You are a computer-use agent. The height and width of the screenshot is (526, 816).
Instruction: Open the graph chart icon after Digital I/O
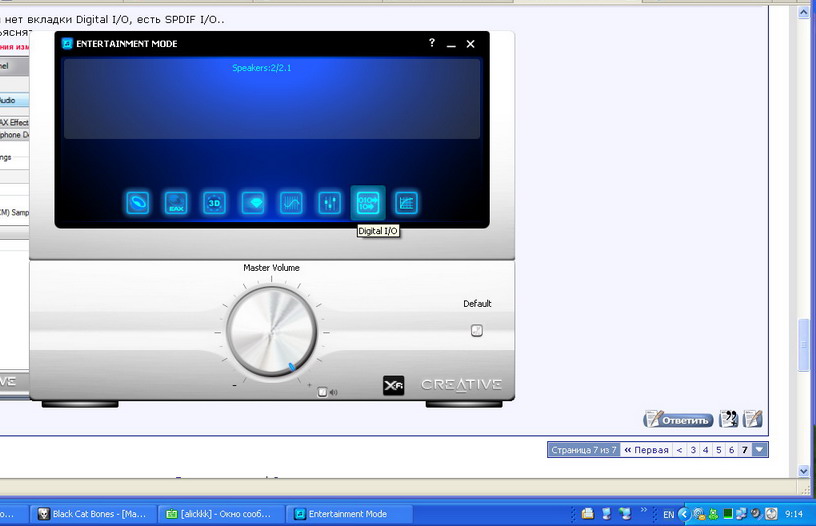[406, 202]
